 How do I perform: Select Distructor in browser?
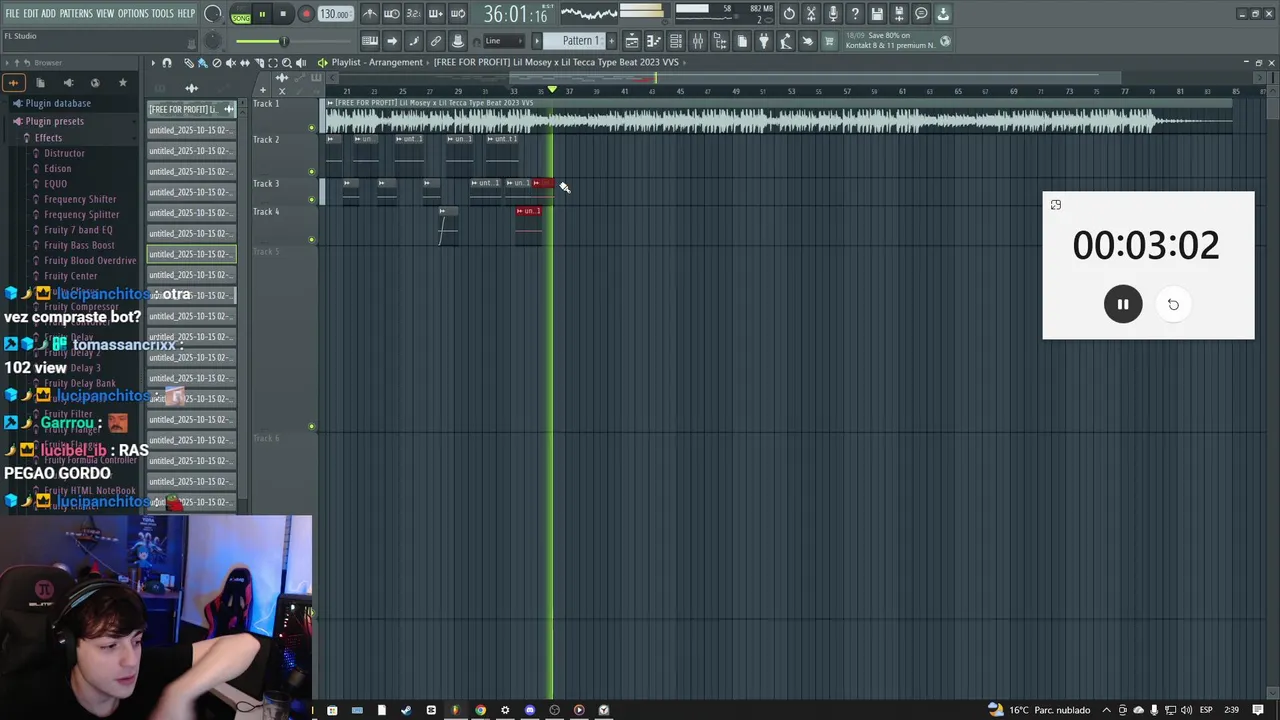64,153
